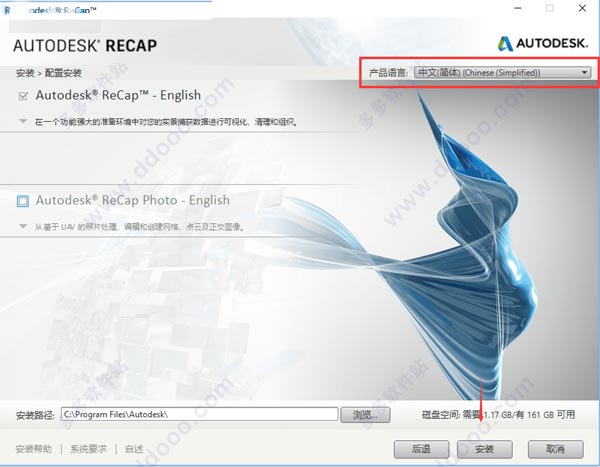The width and height of the screenshot is (600, 467).
Task: Click the install path field C:\Program Files\Autodesk\
Action: point(199,414)
